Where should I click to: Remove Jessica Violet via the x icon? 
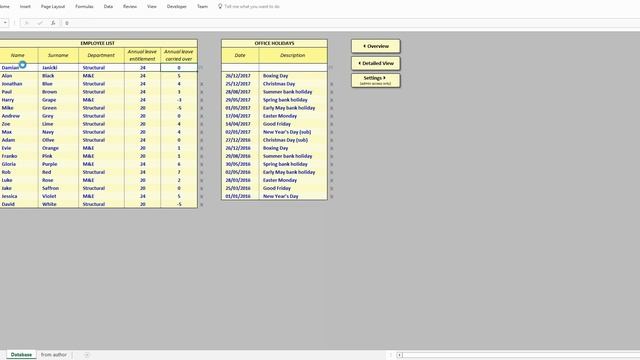pyautogui.click(x=202, y=196)
